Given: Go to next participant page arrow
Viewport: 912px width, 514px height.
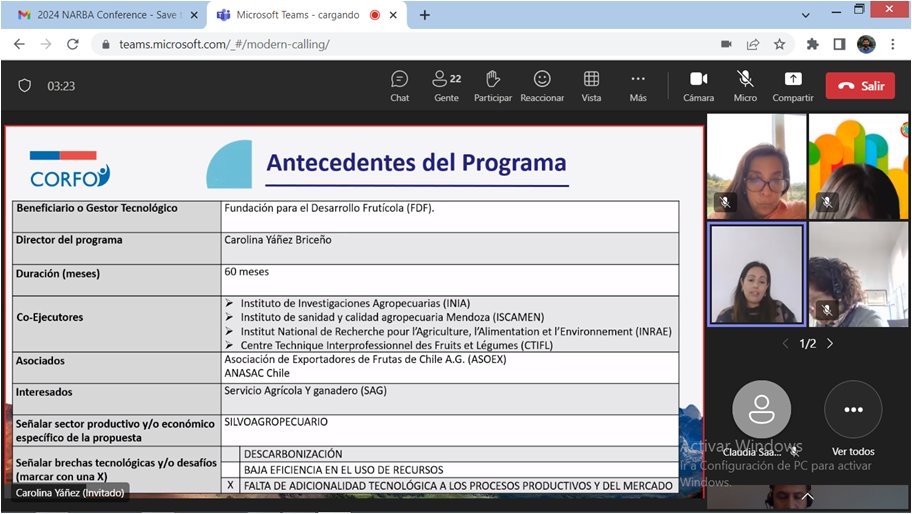Looking at the screenshot, I should click(x=830, y=344).
